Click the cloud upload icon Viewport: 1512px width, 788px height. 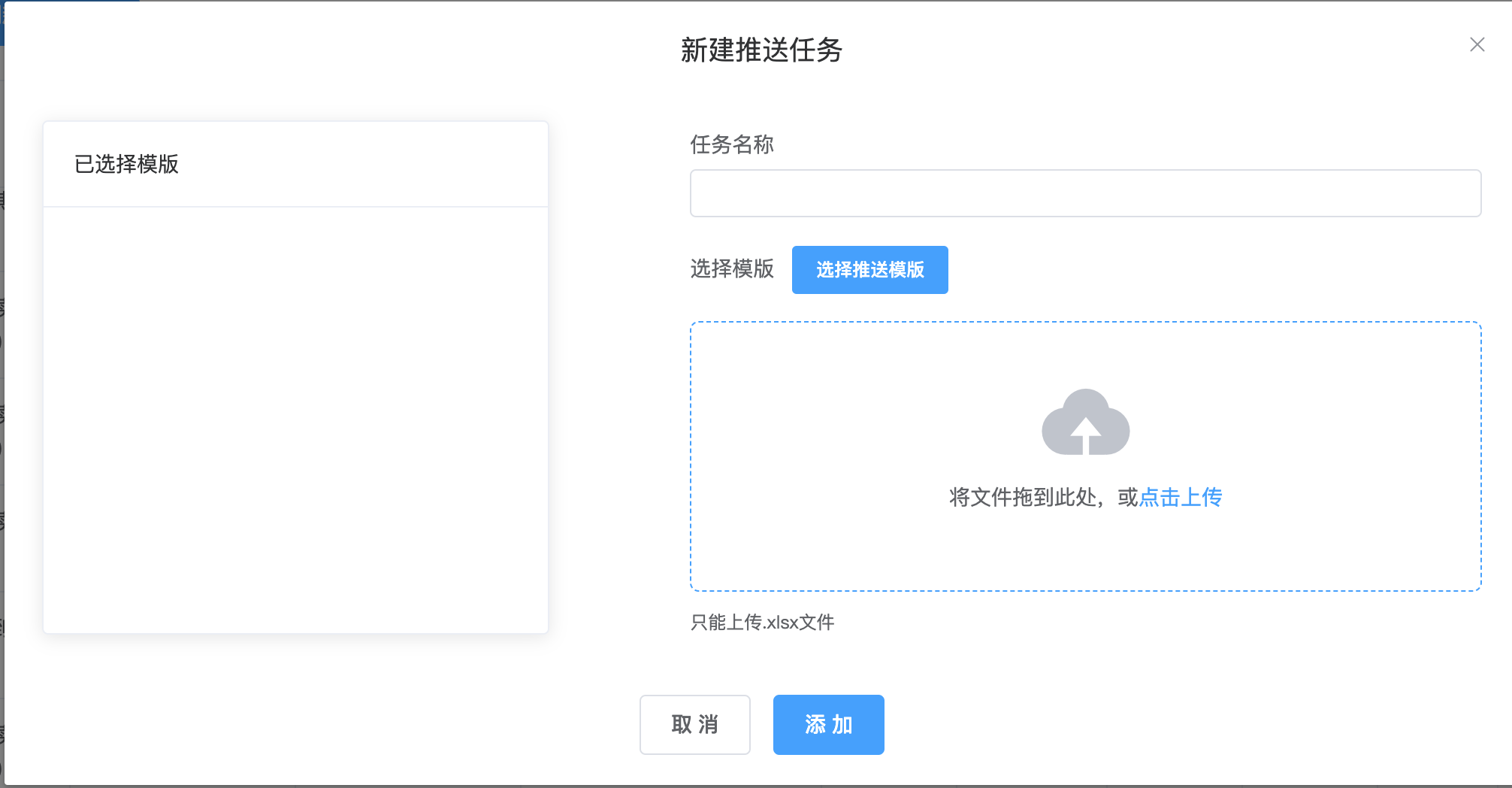(x=1085, y=422)
